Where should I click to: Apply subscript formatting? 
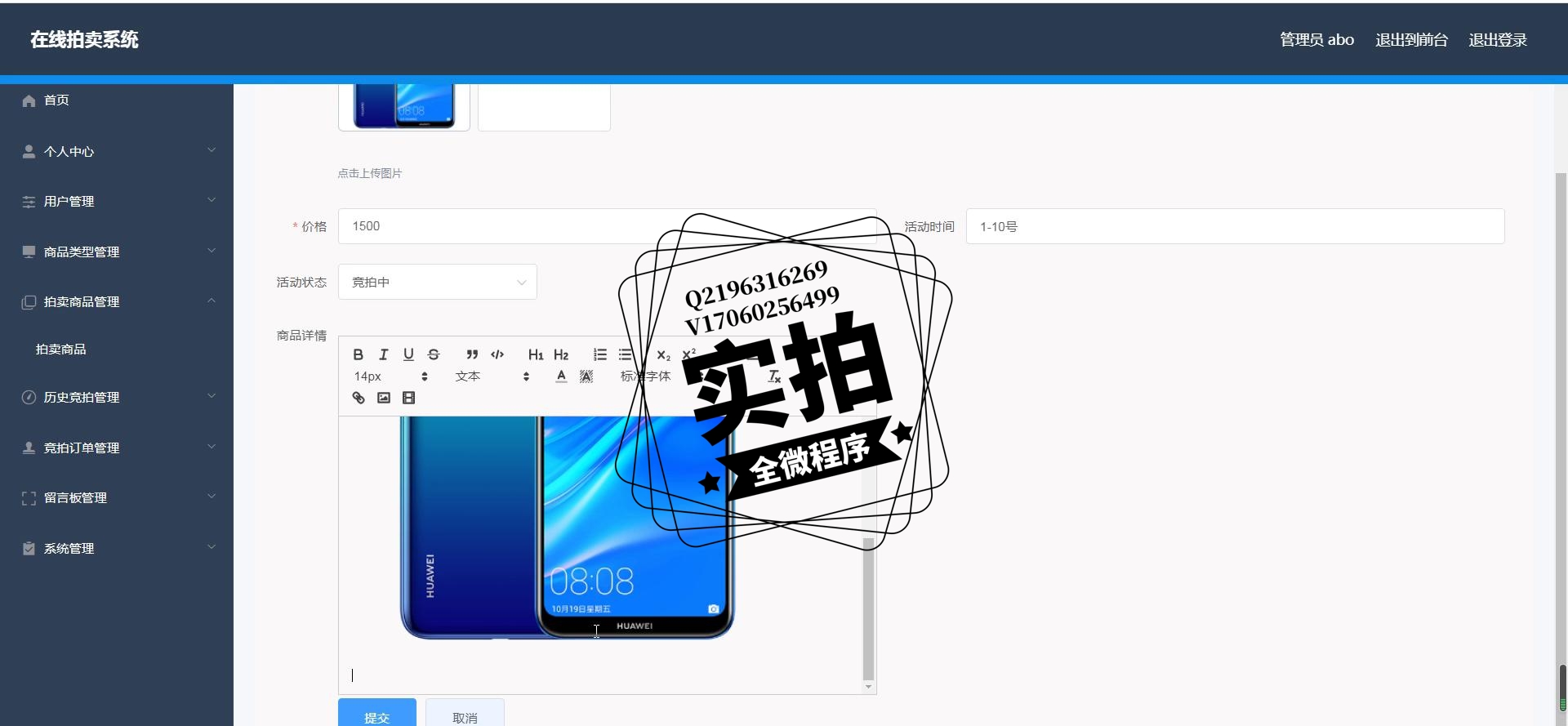[663, 354]
